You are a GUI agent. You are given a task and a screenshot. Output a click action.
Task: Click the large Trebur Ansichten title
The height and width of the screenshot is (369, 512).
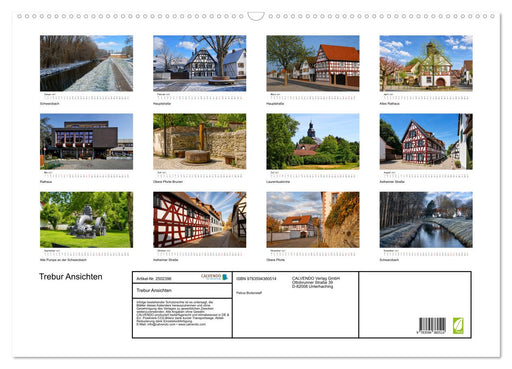point(71,277)
